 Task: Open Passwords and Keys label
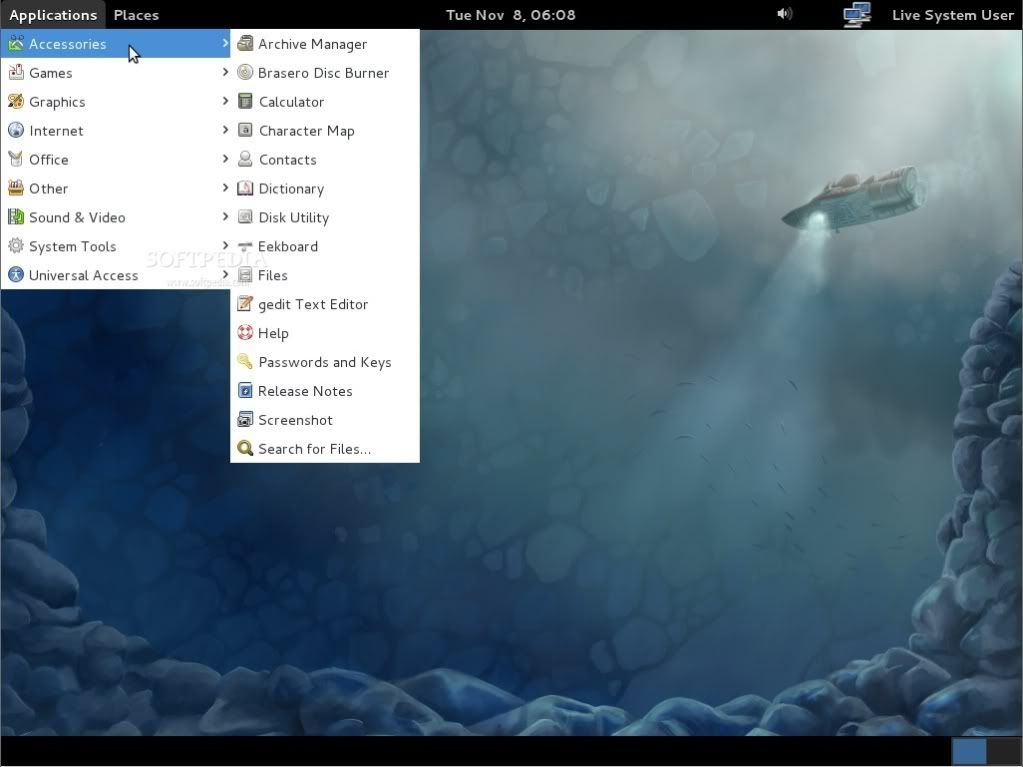tap(325, 363)
